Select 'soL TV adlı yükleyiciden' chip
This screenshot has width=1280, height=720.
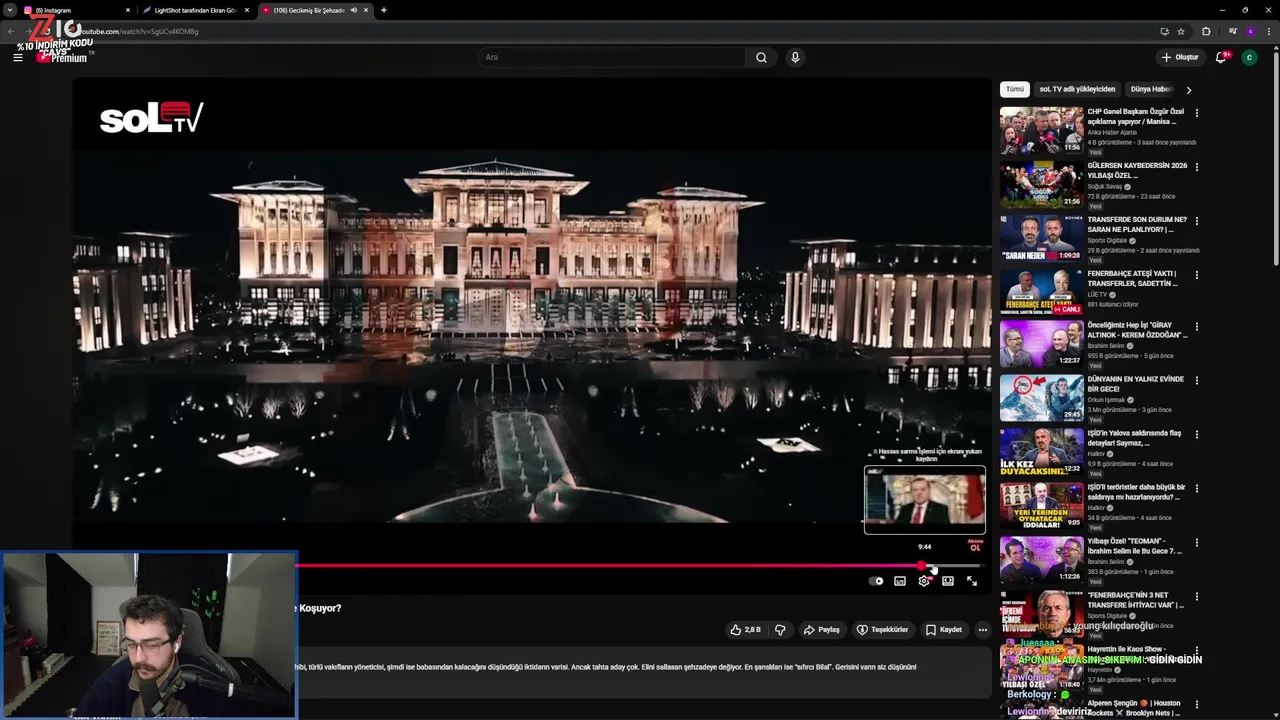point(1077,89)
